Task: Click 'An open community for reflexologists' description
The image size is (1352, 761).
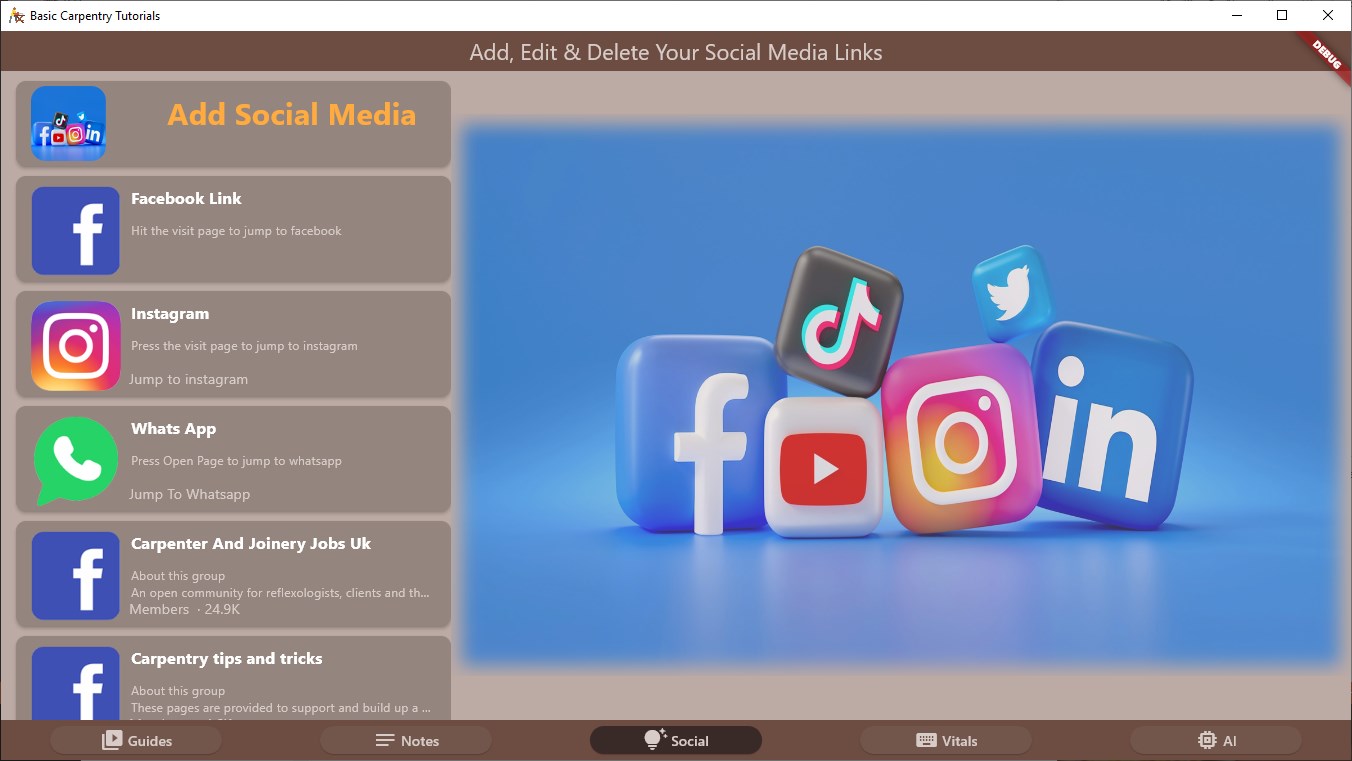Action: tap(281, 593)
